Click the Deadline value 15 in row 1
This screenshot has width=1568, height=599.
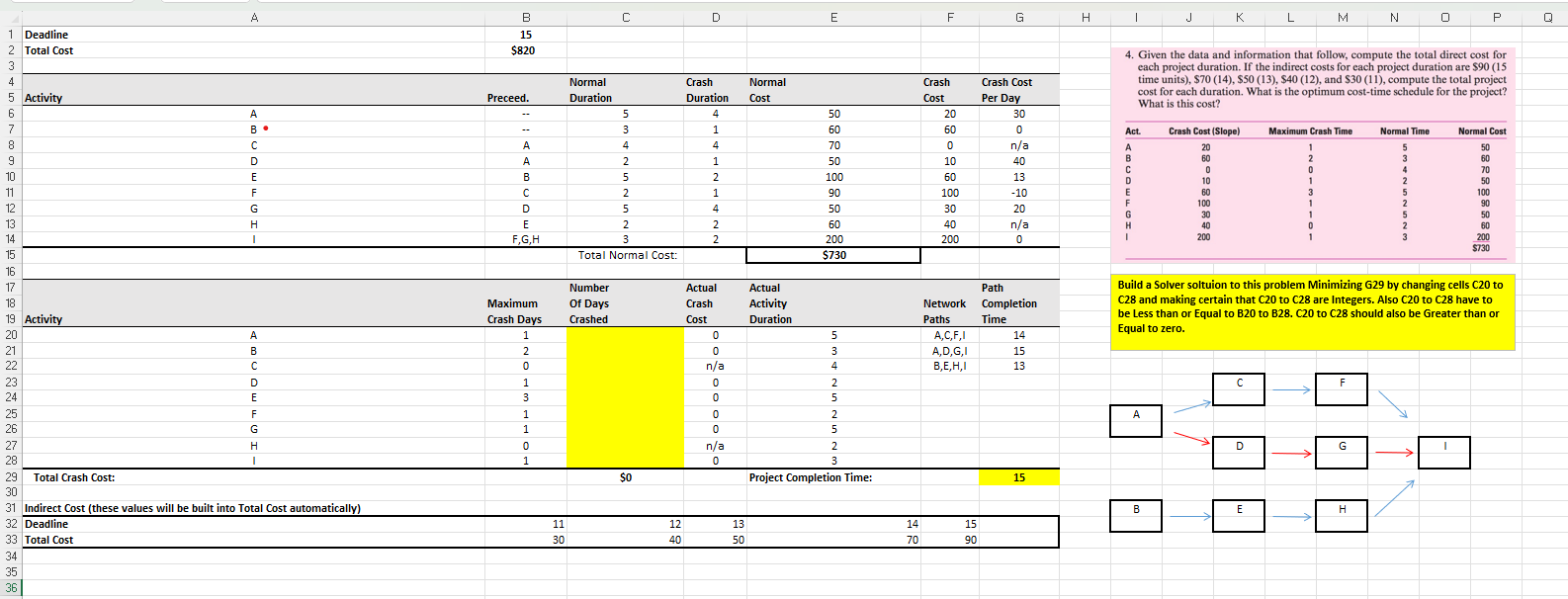(526, 35)
